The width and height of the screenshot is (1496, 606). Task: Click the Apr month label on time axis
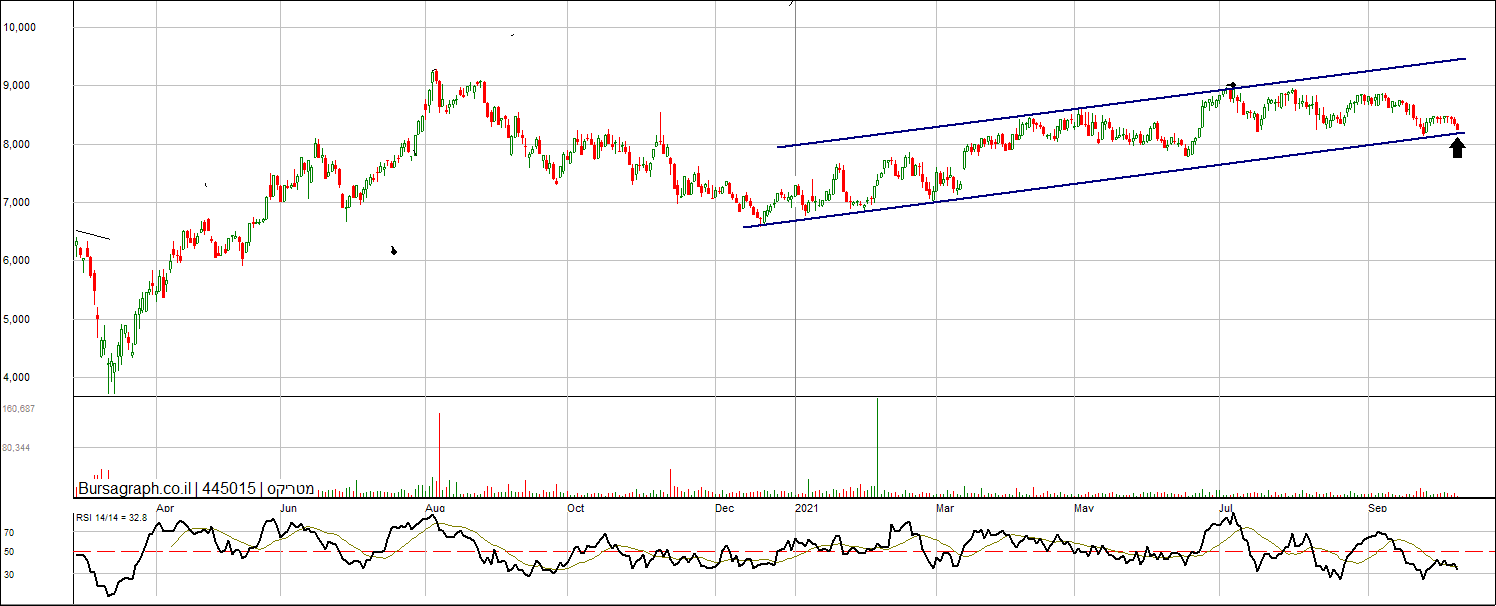[166, 508]
